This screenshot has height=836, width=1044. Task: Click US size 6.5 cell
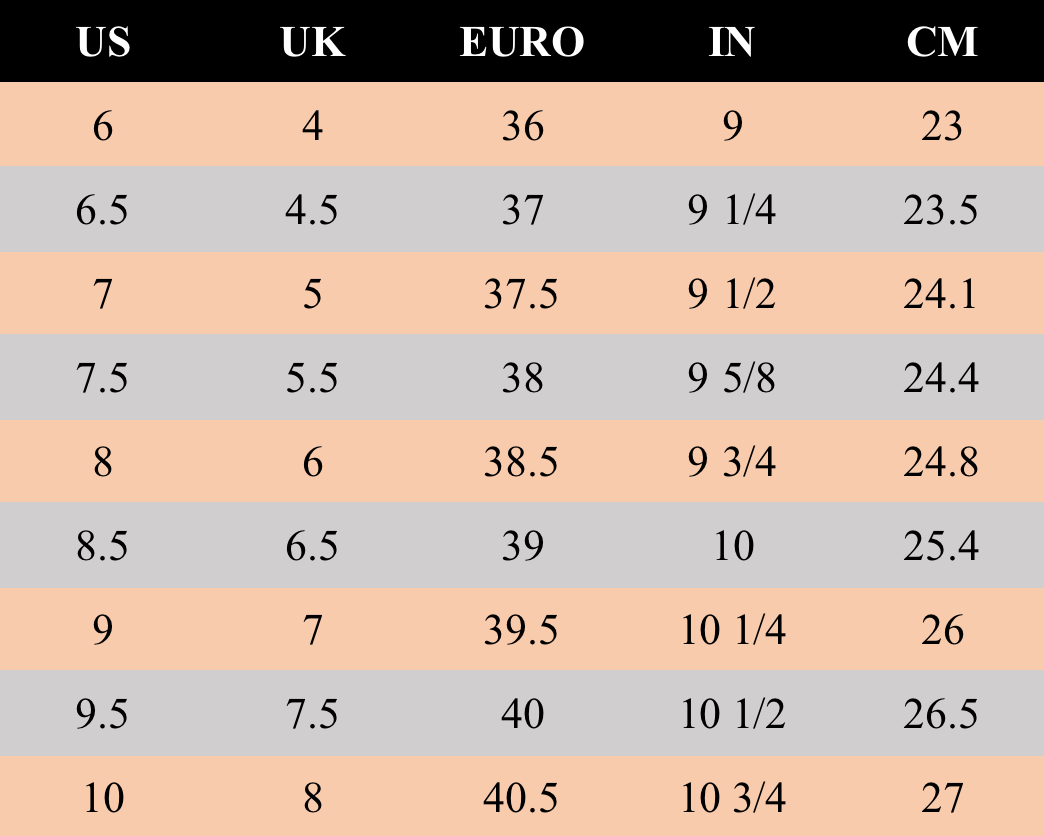(103, 211)
